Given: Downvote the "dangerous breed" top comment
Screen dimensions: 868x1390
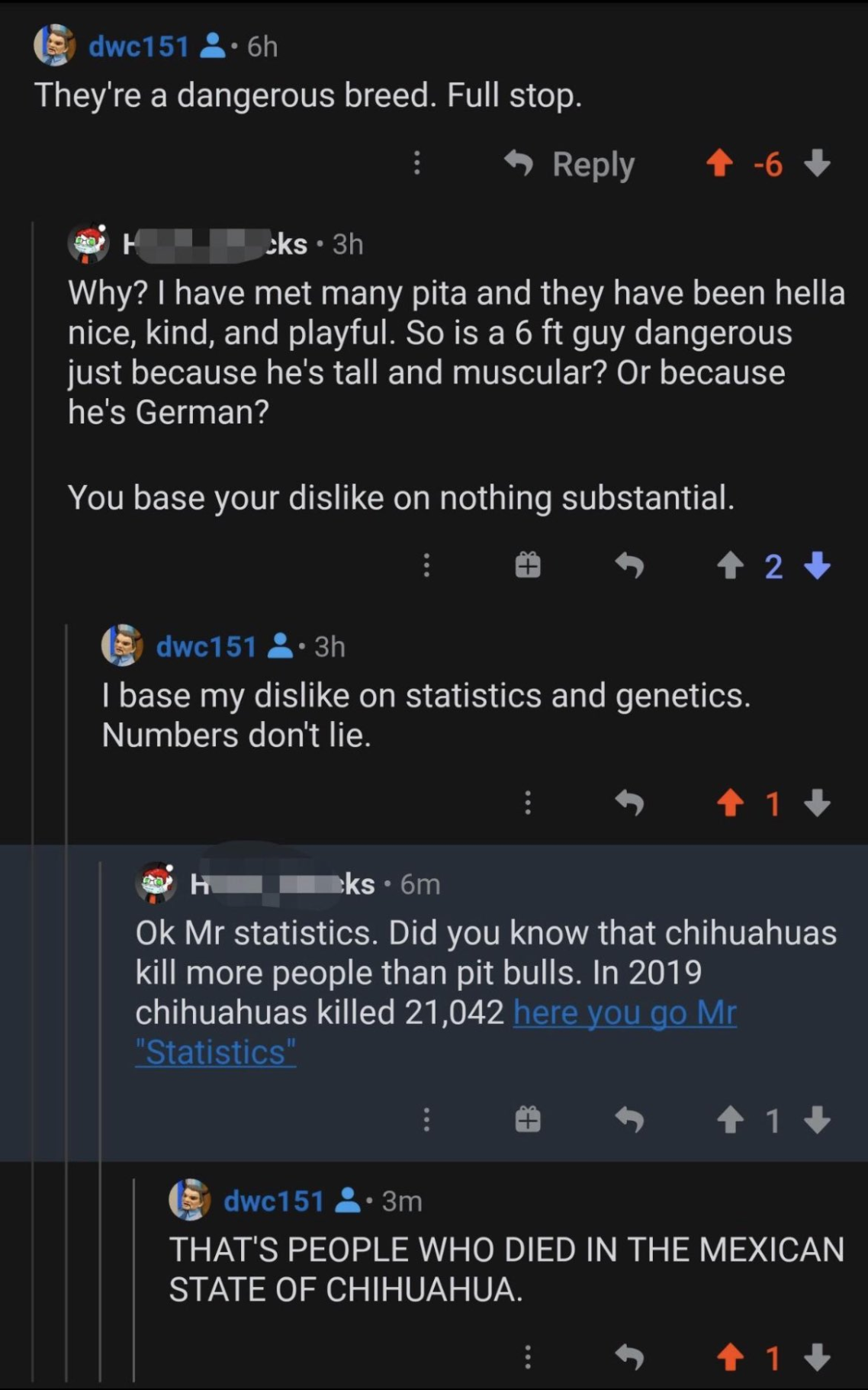Looking at the screenshot, I should tap(817, 163).
